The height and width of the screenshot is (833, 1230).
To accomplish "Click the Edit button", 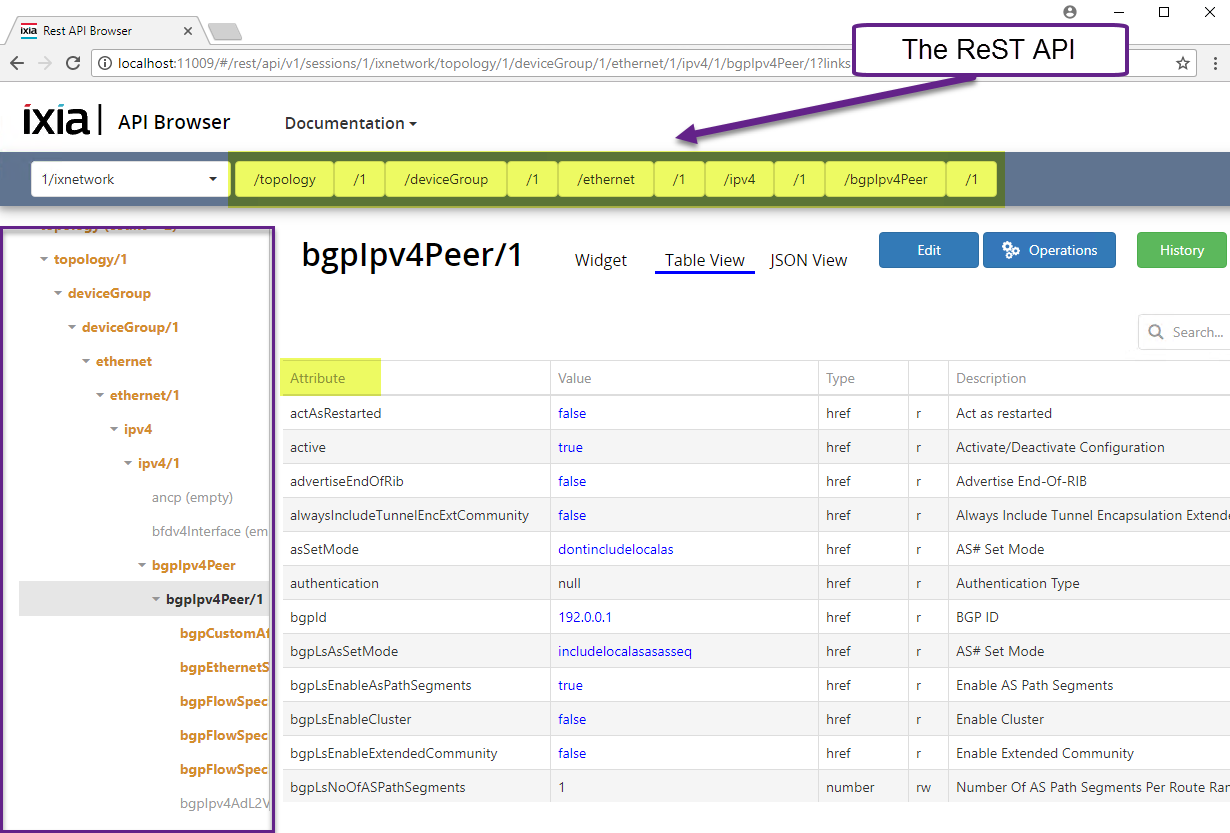I will click(x=928, y=250).
